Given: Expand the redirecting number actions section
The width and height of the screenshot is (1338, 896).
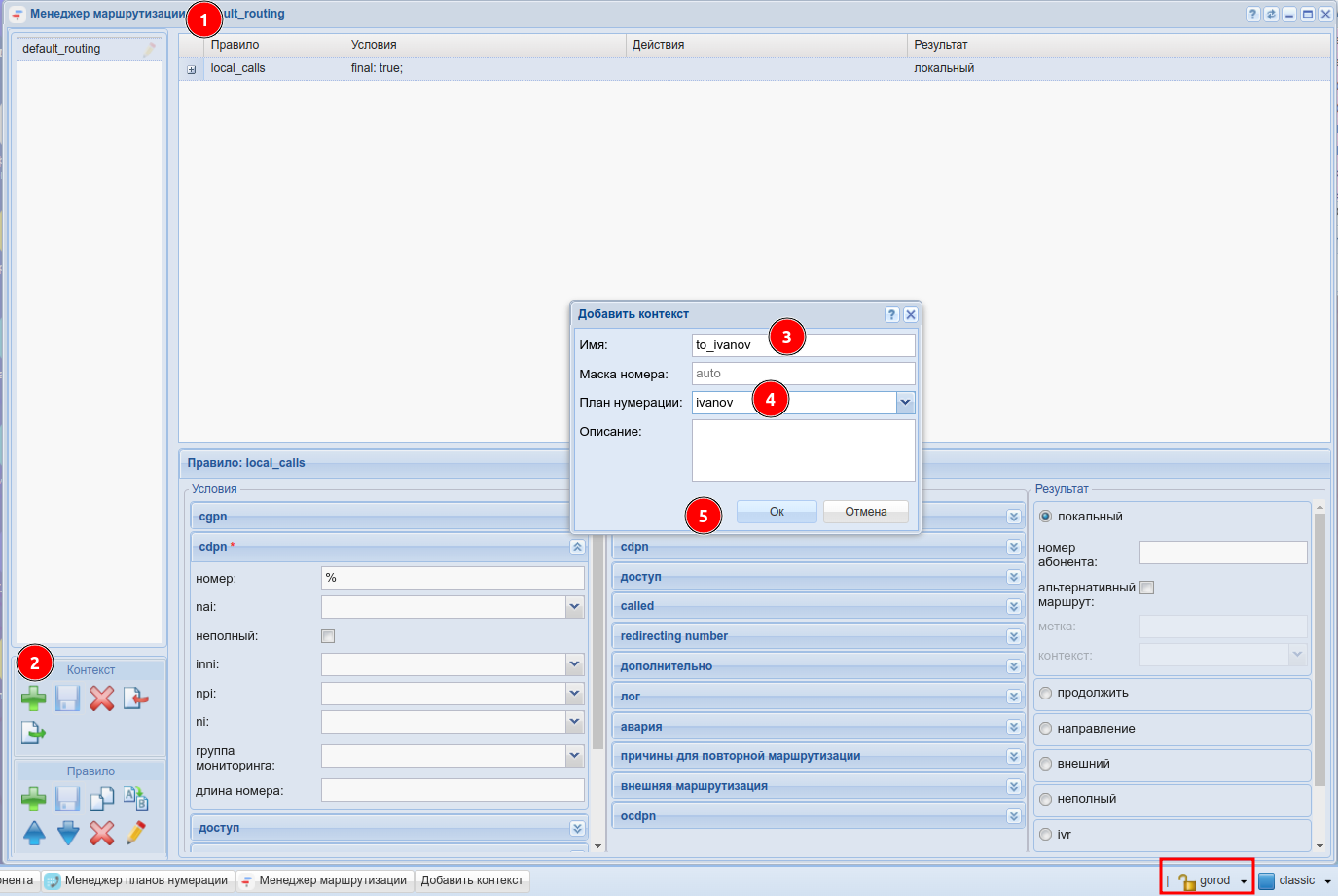Looking at the screenshot, I should [1014, 636].
